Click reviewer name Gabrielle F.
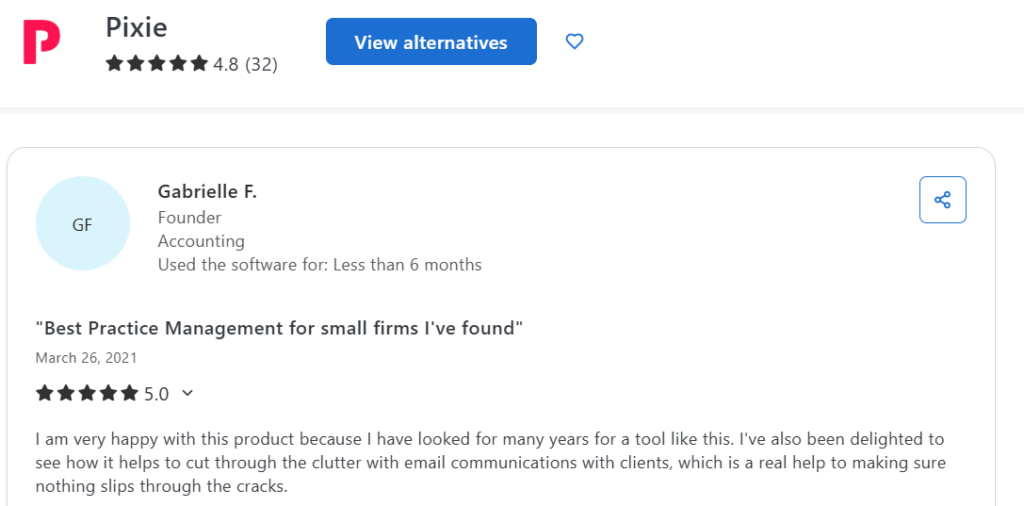 [207, 192]
